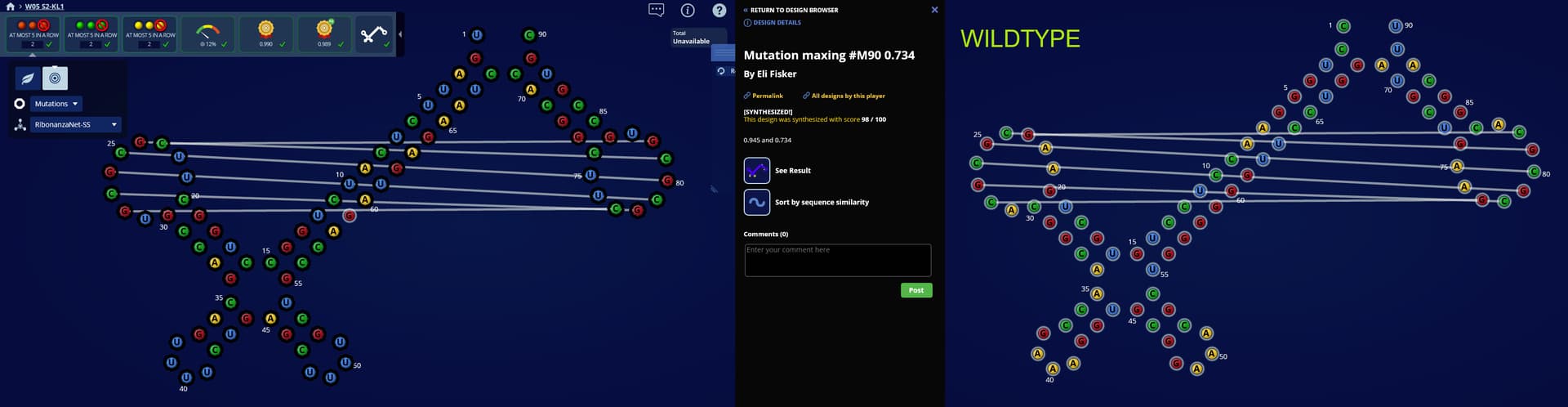1568x407 pixels.
Task: Open the W05 S2-KL1 breadcrumb link
Action: click(x=44, y=6)
